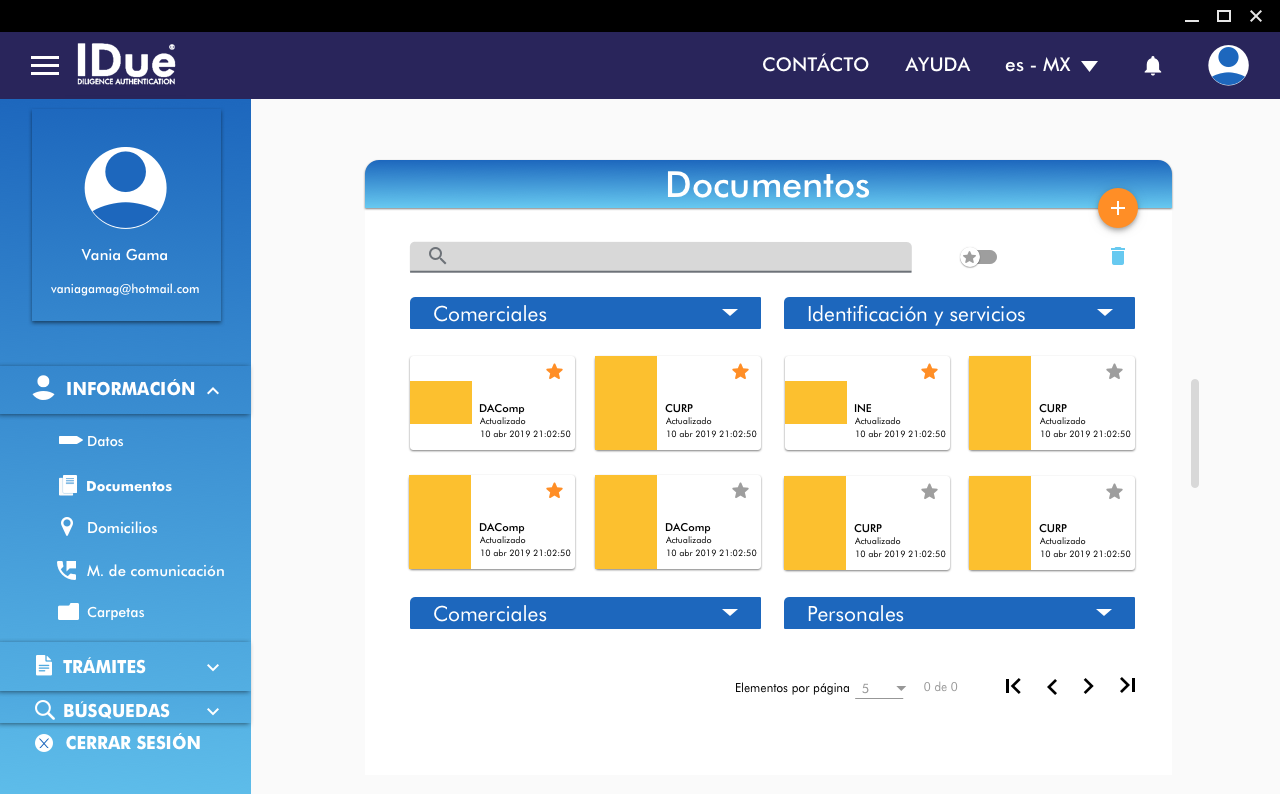Expand the Identificación y servicios dropdown
The width and height of the screenshot is (1280, 794).
pos(1104,313)
